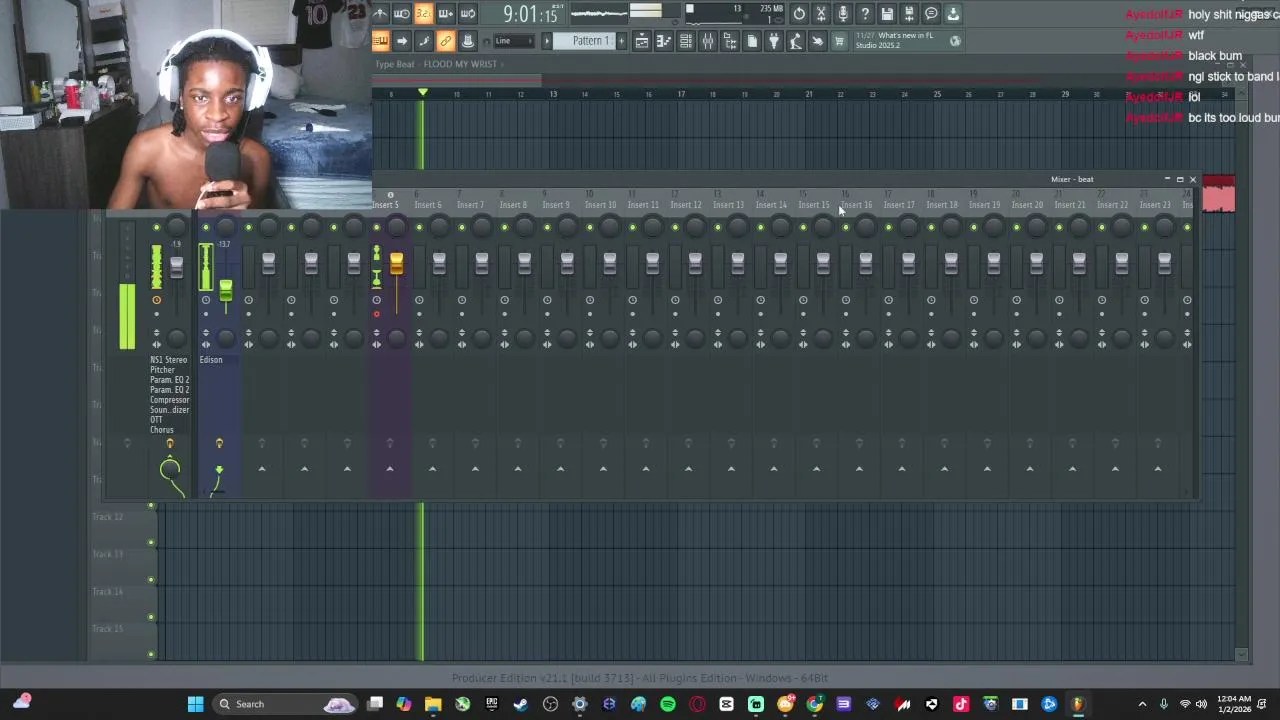
Task: Open the Channel rack view icon
Action: (x=686, y=41)
